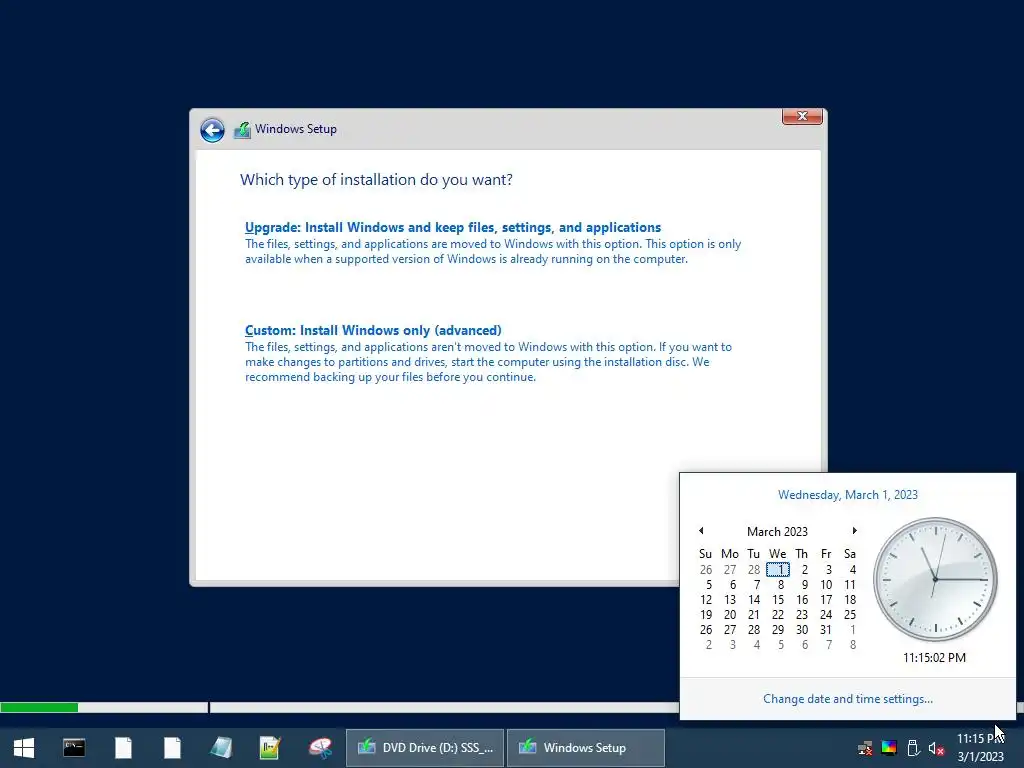Go back using the blue arrow button
The image size is (1024, 768).
pos(212,130)
